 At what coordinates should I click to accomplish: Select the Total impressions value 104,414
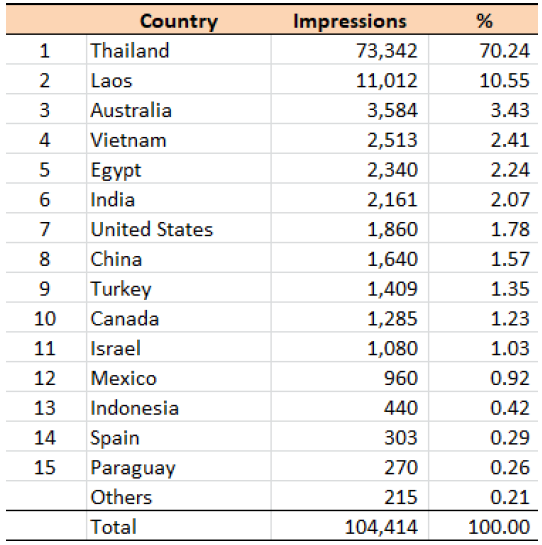coord(381,527)
